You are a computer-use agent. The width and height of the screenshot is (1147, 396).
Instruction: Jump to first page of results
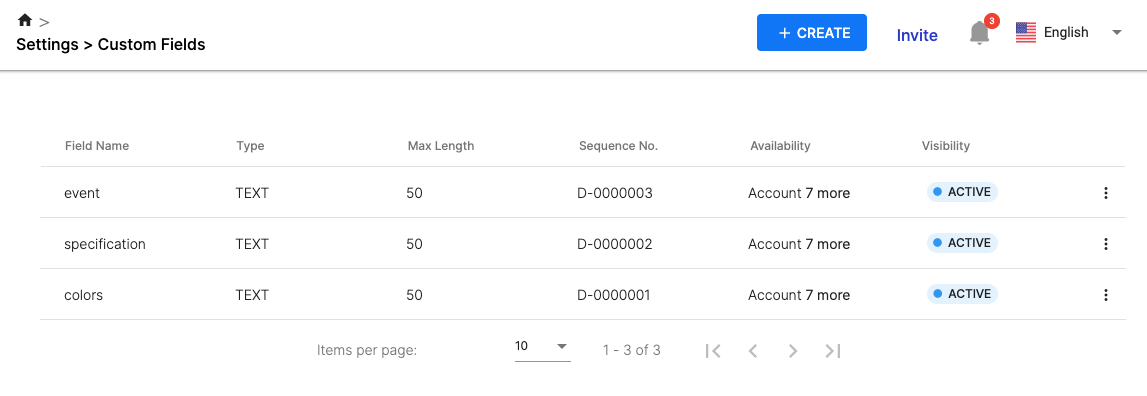click(x=713, y=351)
